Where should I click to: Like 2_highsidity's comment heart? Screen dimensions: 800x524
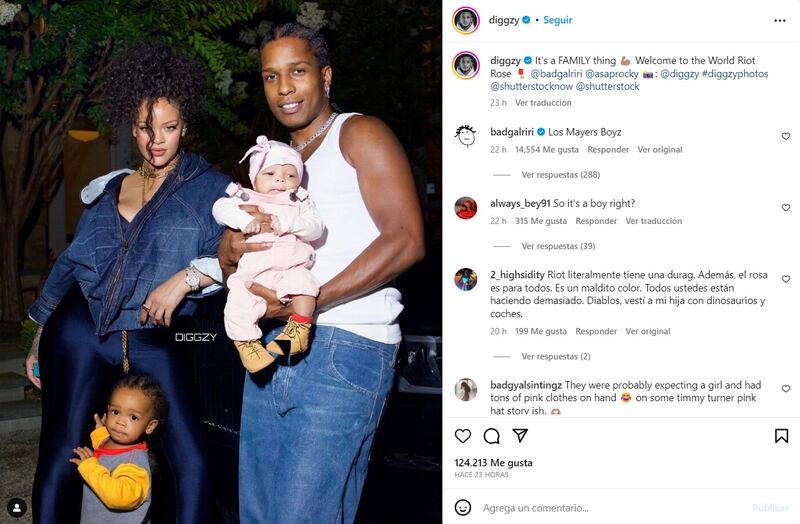(786, 279)
